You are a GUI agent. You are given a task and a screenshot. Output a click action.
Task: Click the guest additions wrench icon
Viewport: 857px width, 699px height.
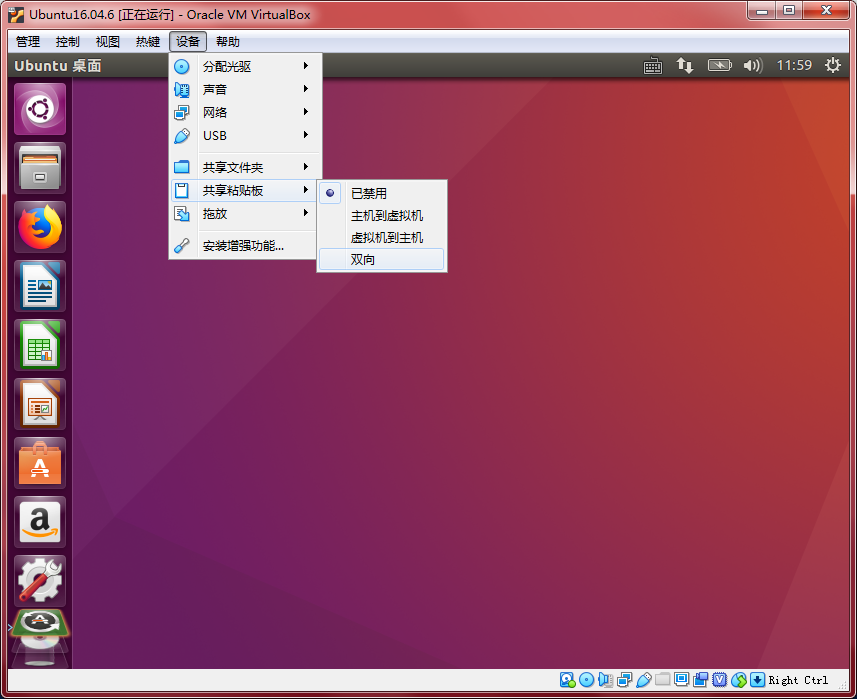click(181, 245)
